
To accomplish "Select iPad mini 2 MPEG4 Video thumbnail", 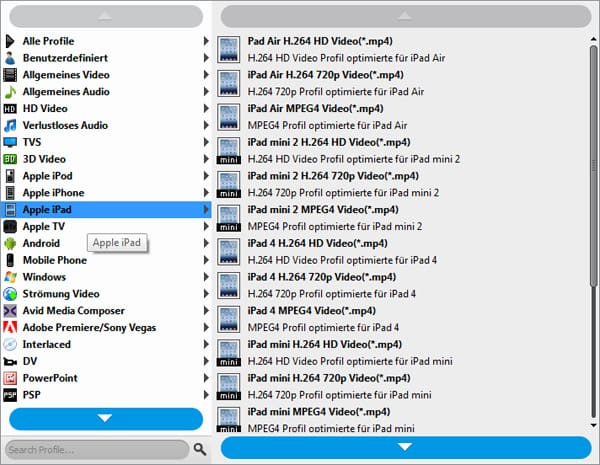I will (229, 218).
